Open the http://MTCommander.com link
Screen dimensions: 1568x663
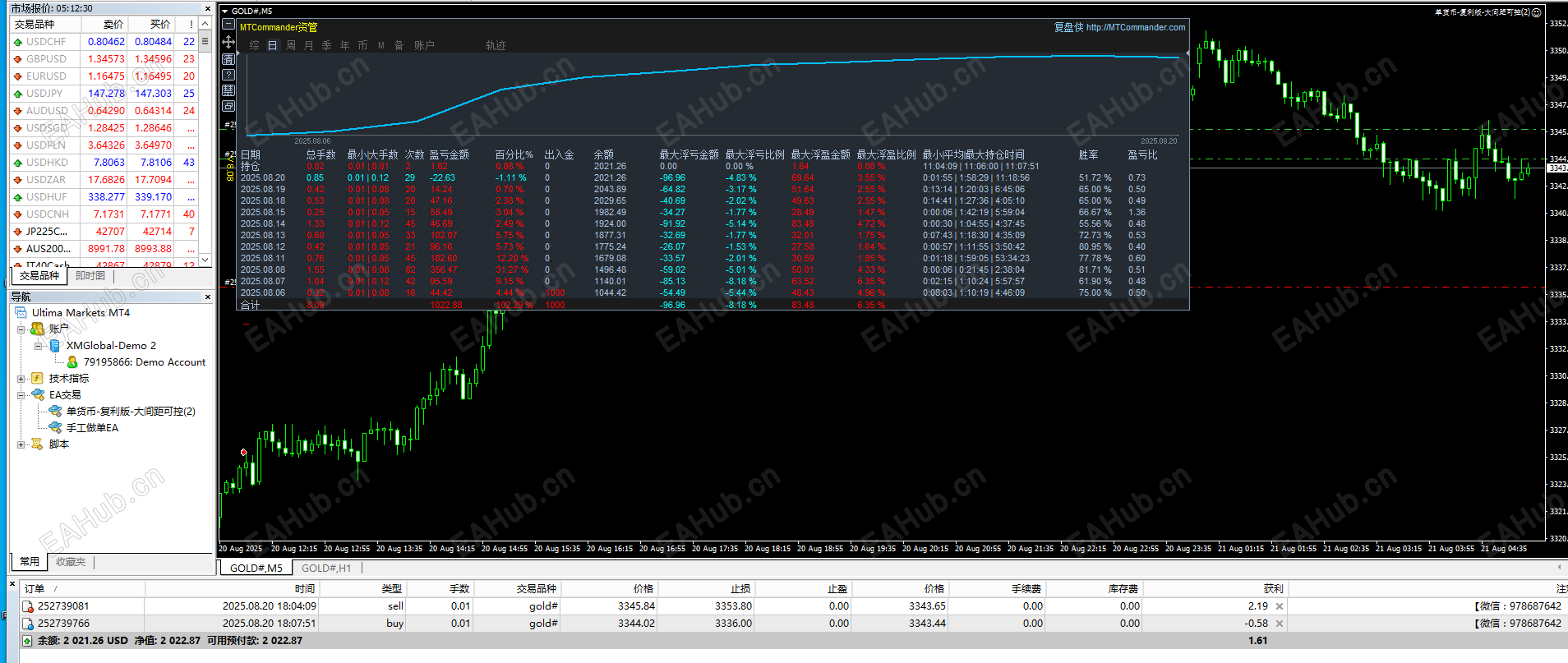tap(1135, 27)
